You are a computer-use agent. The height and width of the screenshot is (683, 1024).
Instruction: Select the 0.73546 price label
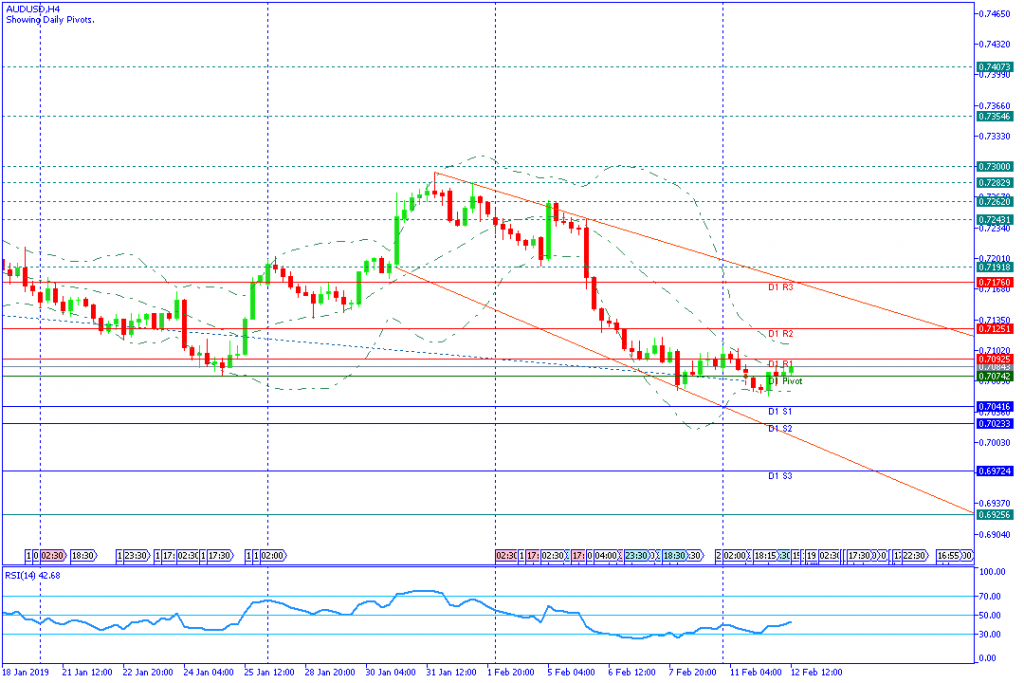point(995,116)
